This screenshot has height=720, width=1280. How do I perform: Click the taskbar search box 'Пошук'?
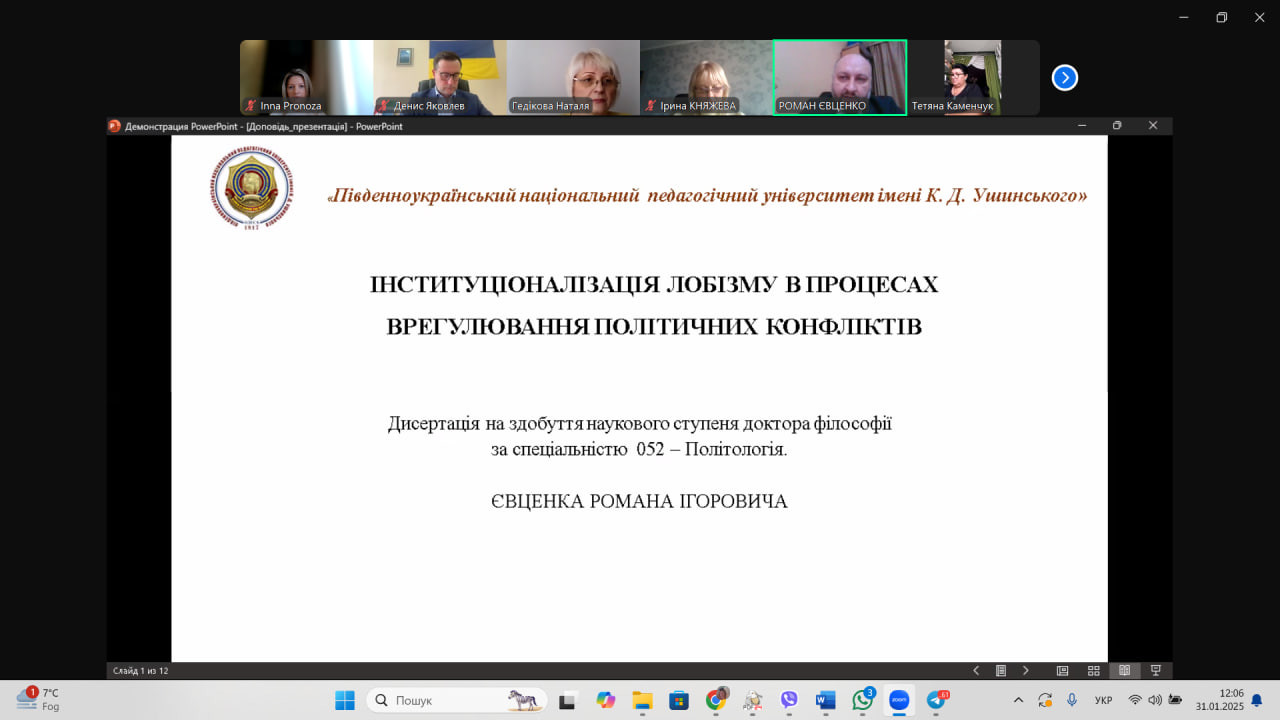click(458, 700)
